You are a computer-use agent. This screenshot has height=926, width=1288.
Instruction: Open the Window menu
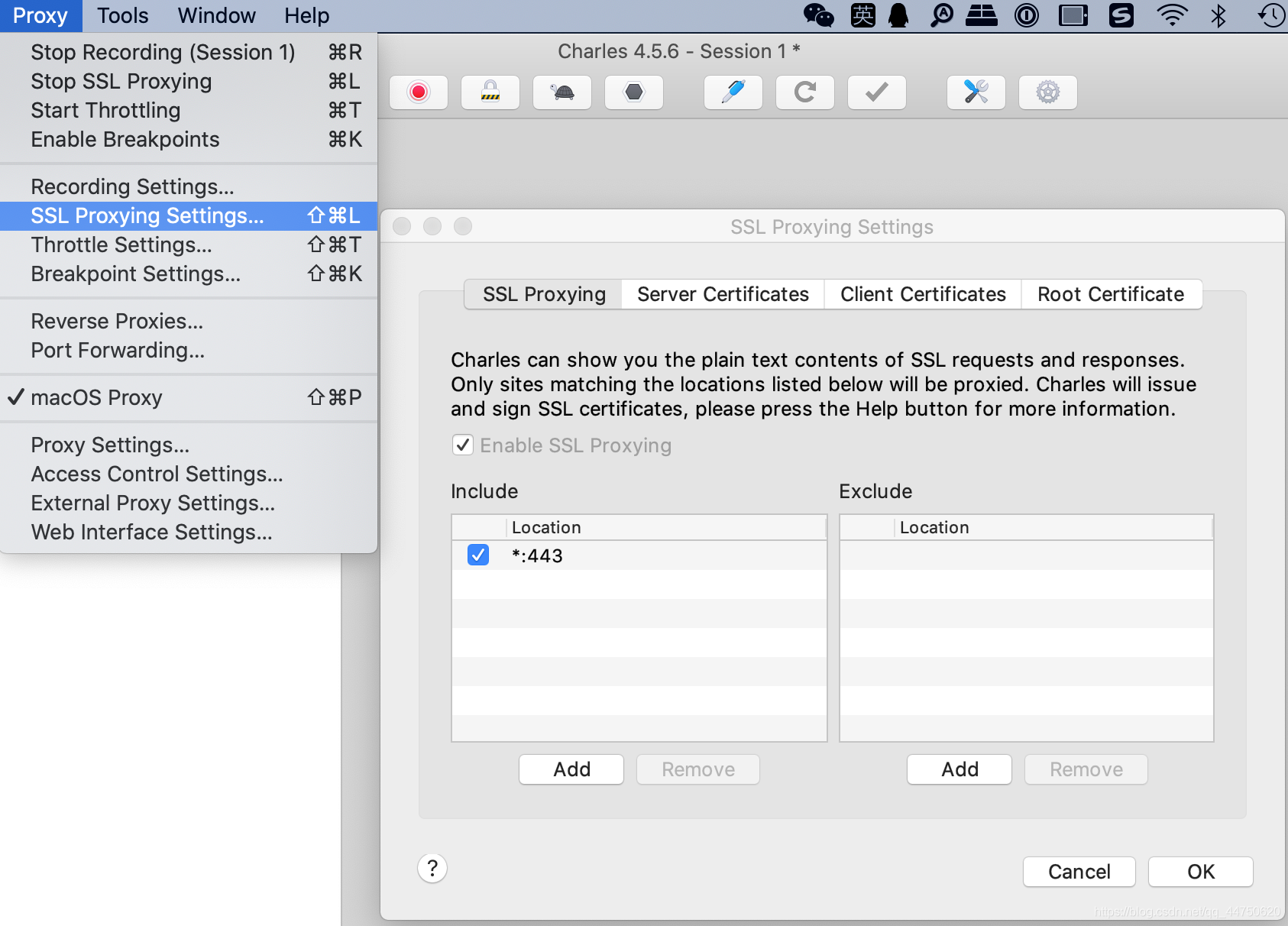[217, 15]
